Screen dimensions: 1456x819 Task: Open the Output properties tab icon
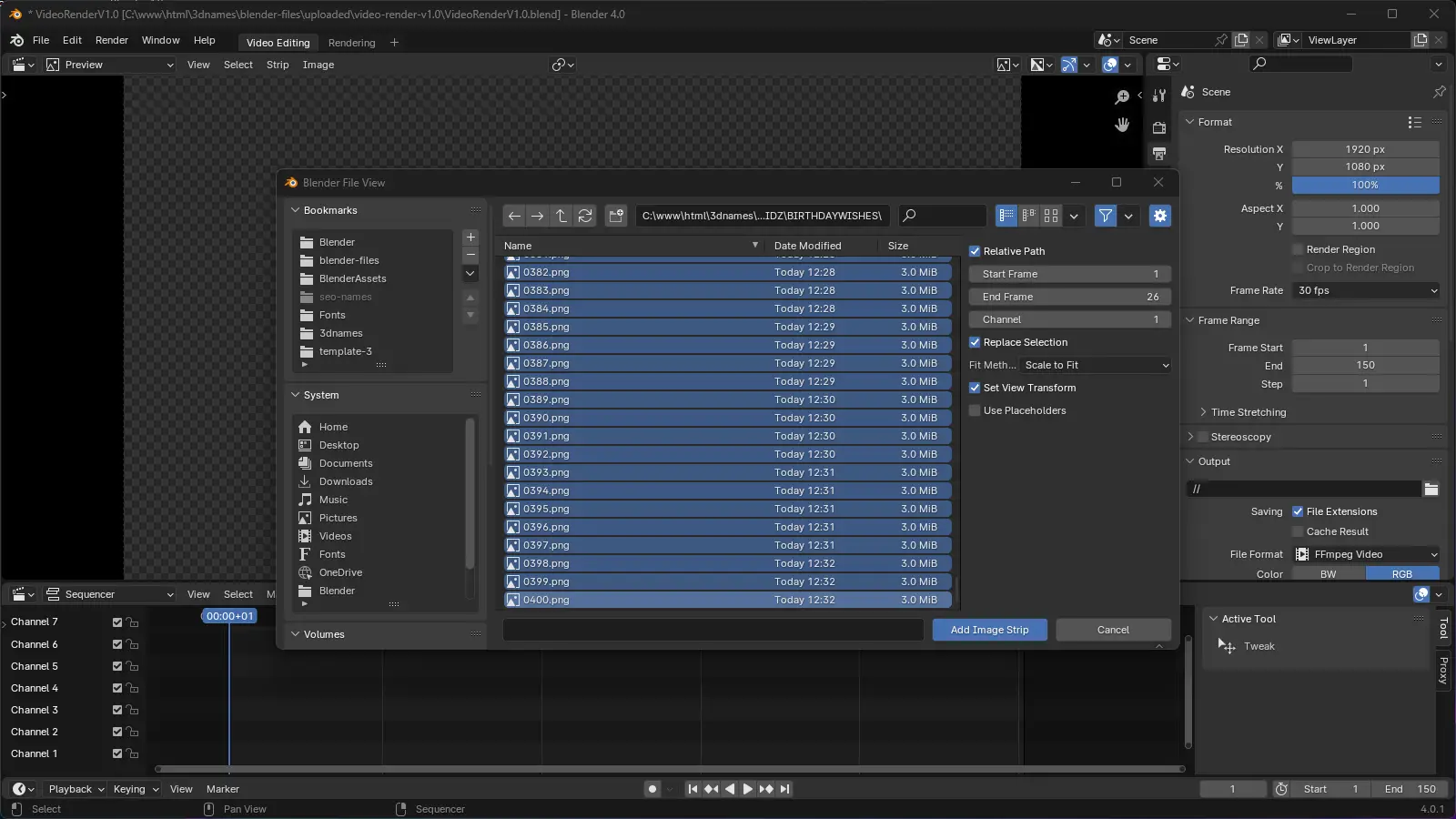pos(1159,154)
